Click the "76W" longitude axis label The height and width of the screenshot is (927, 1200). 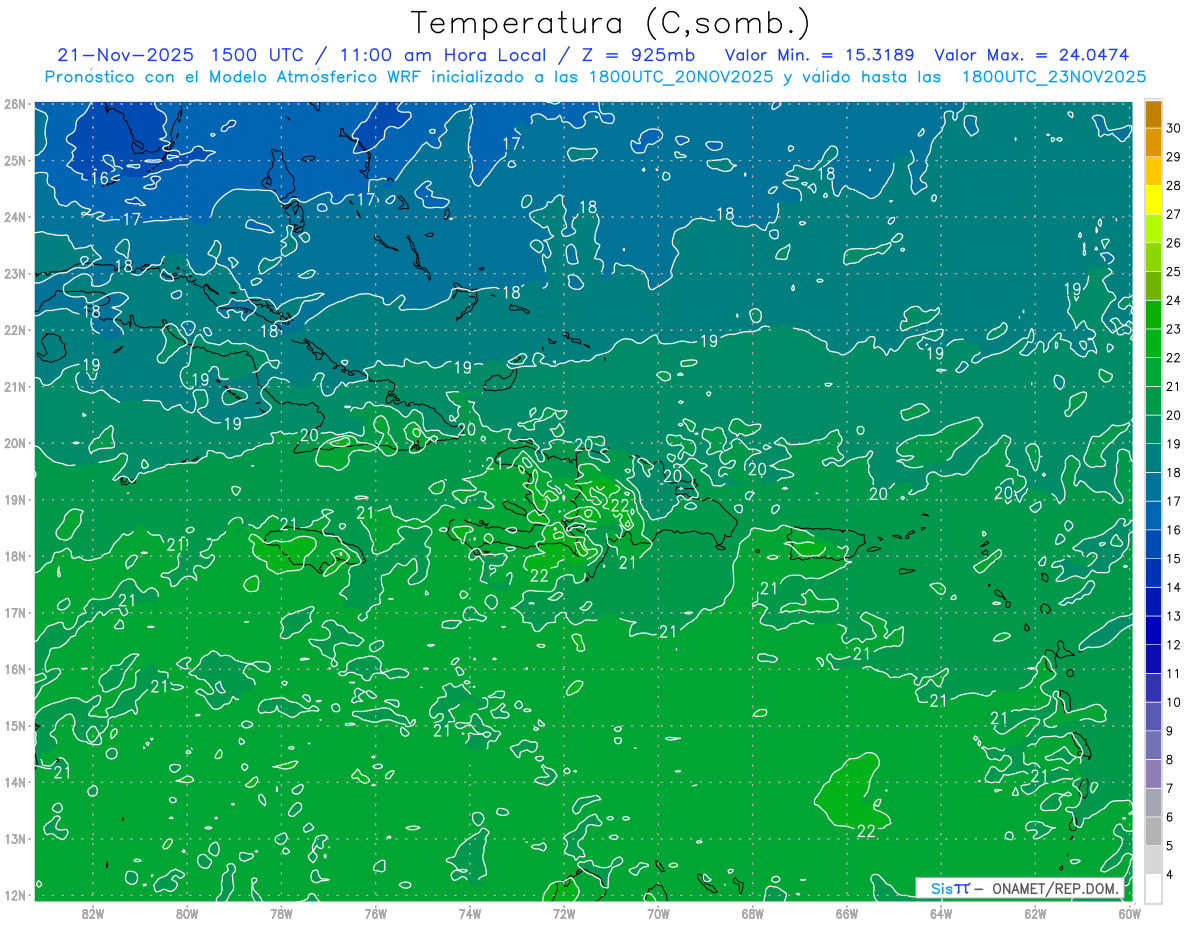tap(375, 913)
